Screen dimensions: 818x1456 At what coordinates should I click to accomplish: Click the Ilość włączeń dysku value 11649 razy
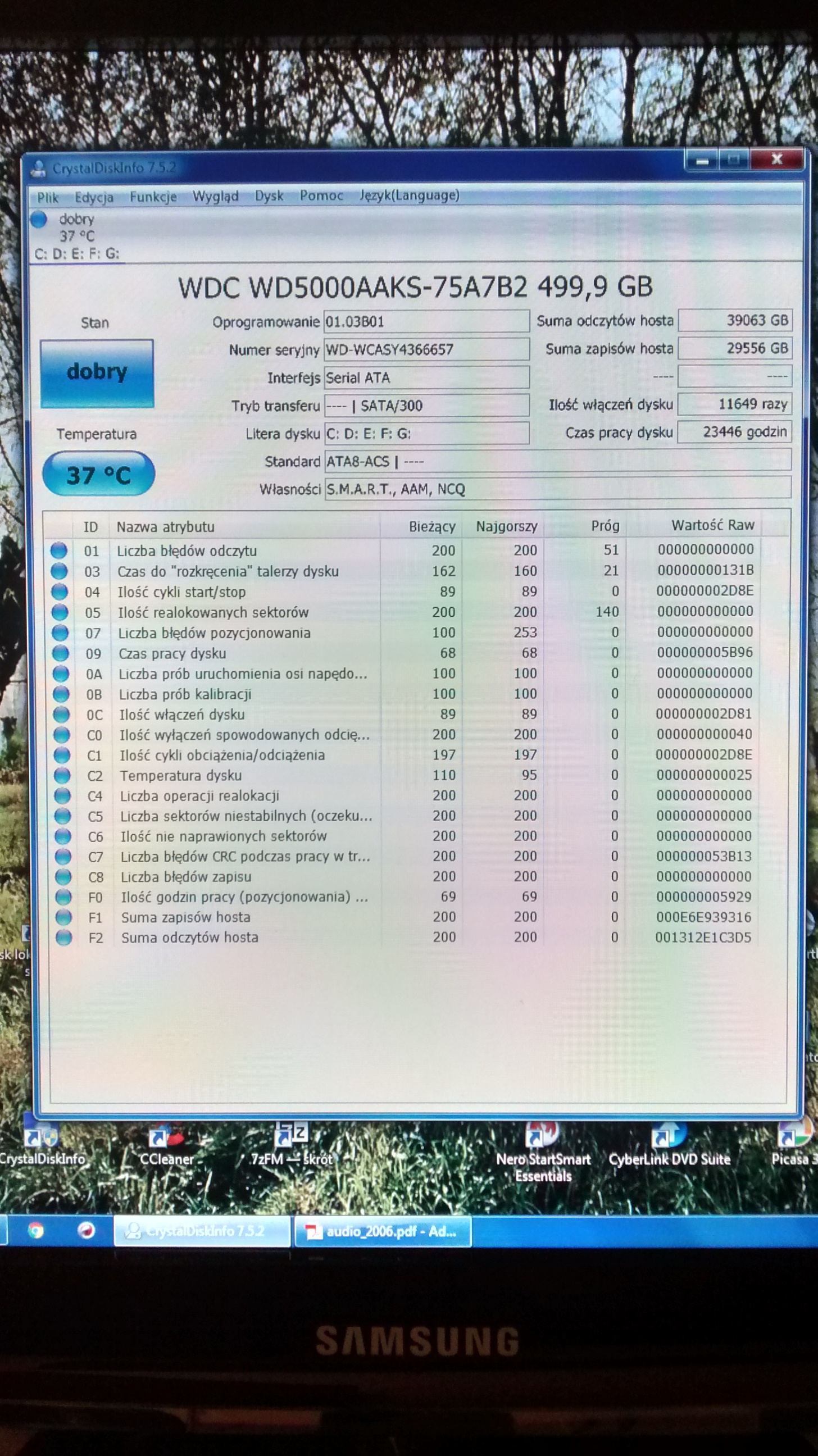point(735,404)
